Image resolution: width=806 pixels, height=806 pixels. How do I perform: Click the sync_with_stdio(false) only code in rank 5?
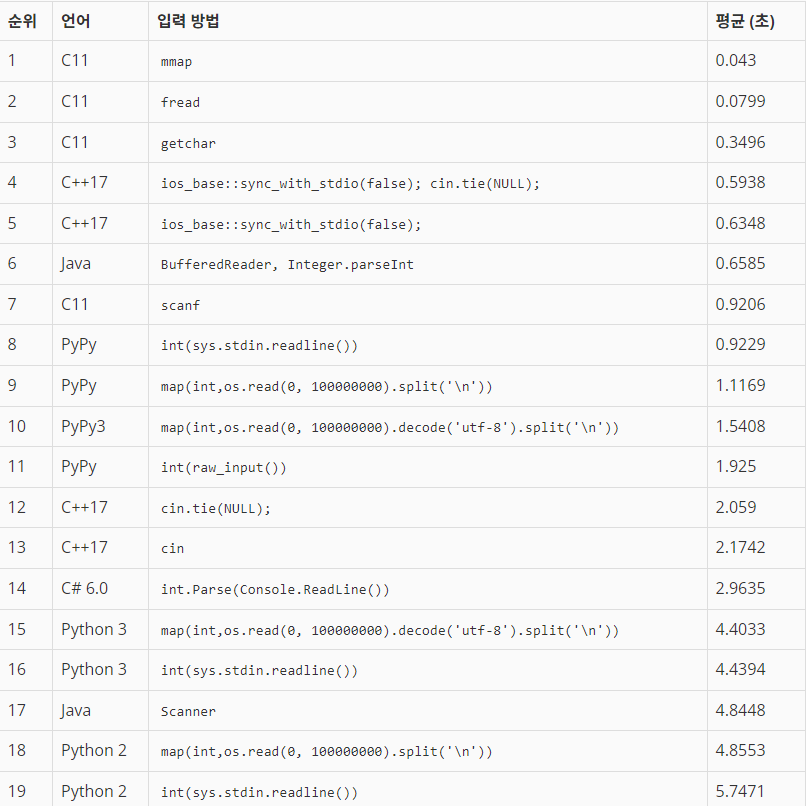pos(291,225)
